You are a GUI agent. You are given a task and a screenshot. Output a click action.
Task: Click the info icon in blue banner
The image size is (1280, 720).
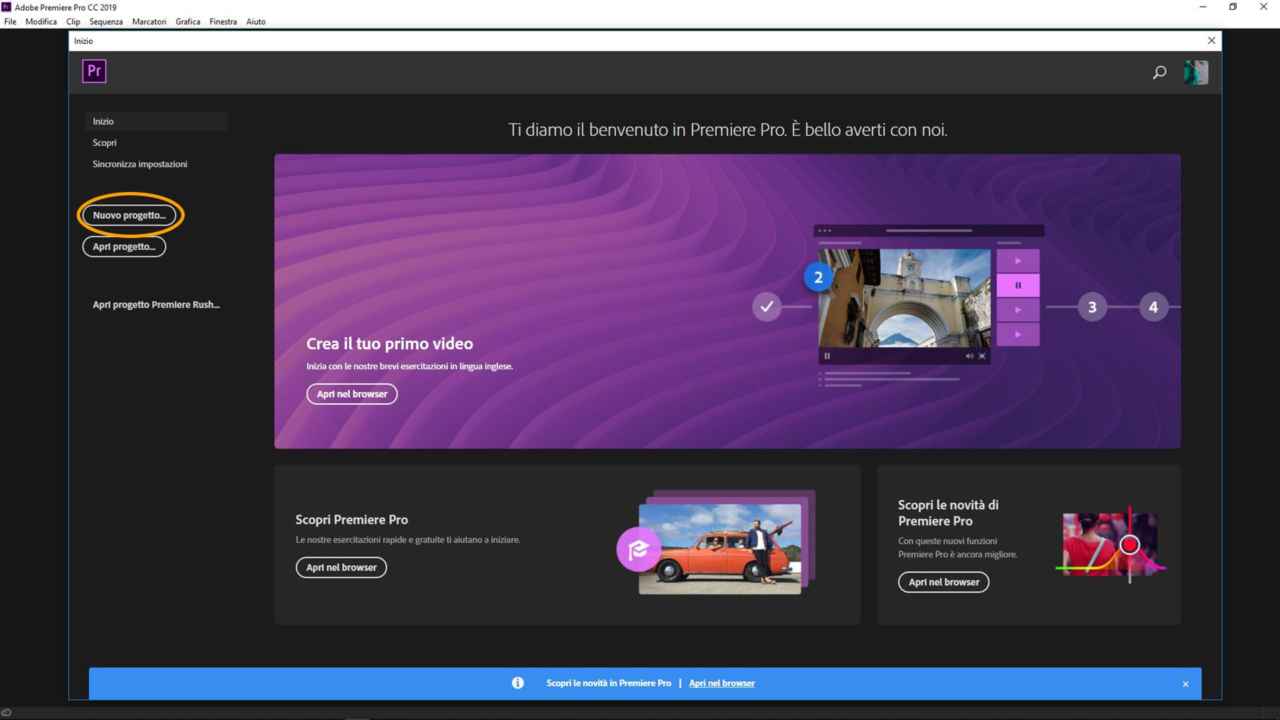[x=518, y=683]
